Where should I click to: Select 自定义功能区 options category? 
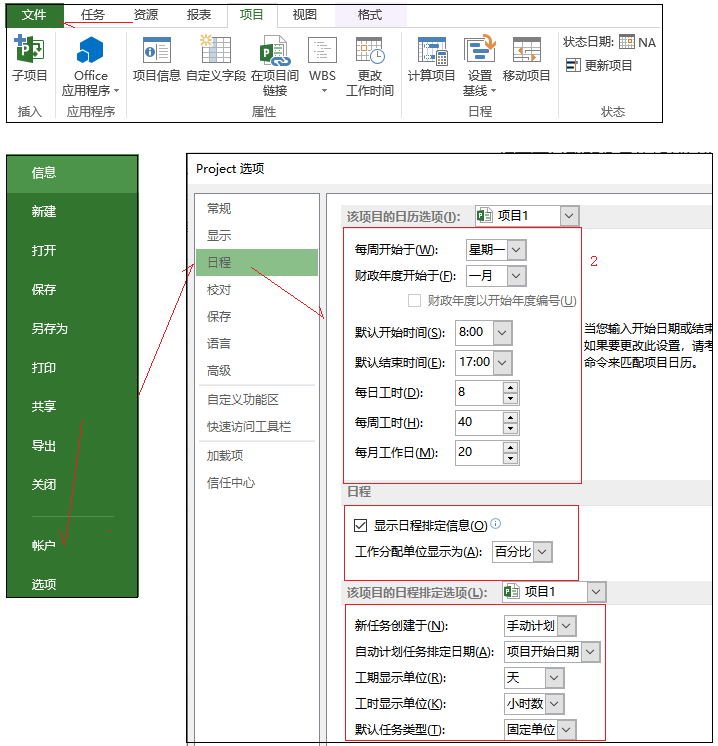click(257, 400)
